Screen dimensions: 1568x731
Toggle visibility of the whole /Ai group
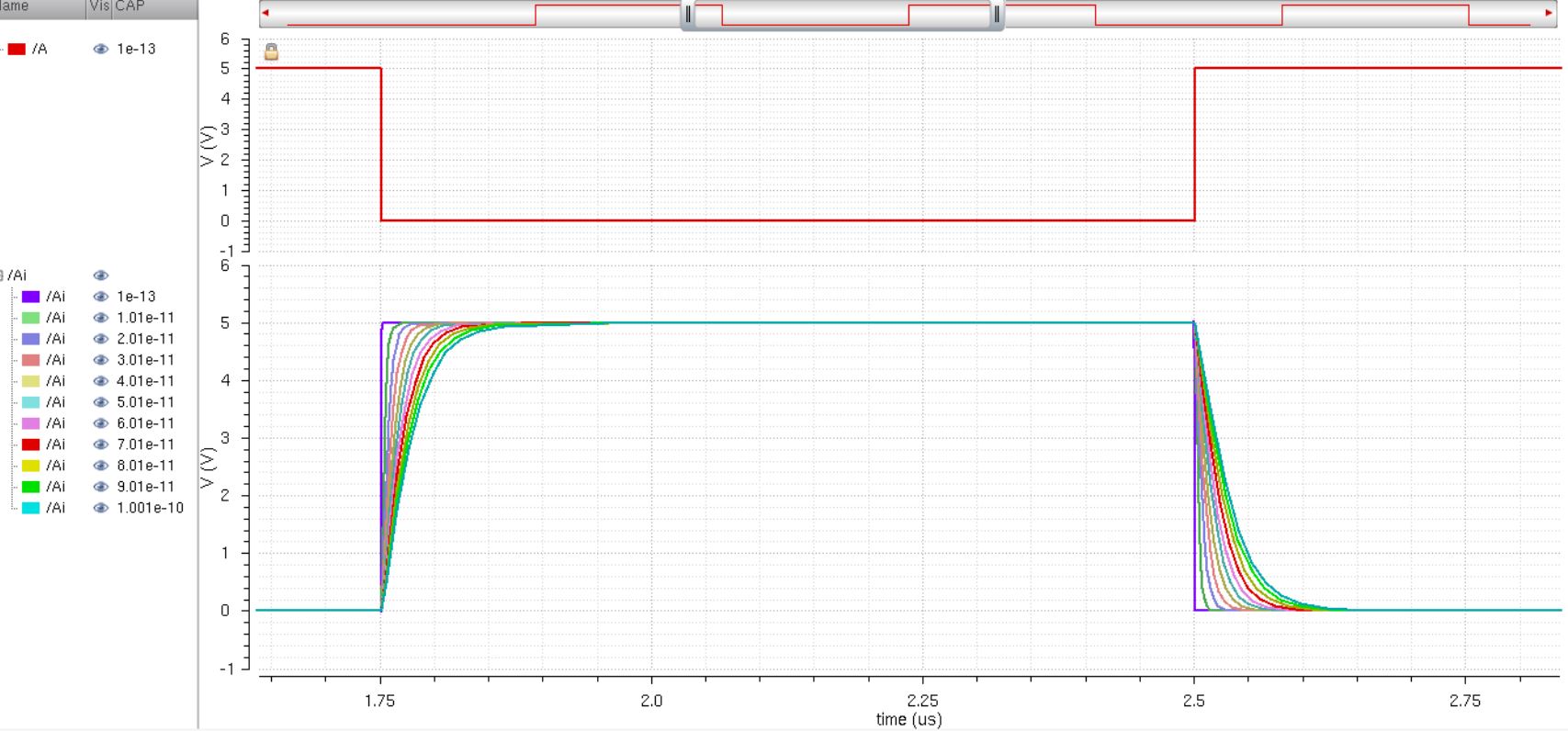100,276
